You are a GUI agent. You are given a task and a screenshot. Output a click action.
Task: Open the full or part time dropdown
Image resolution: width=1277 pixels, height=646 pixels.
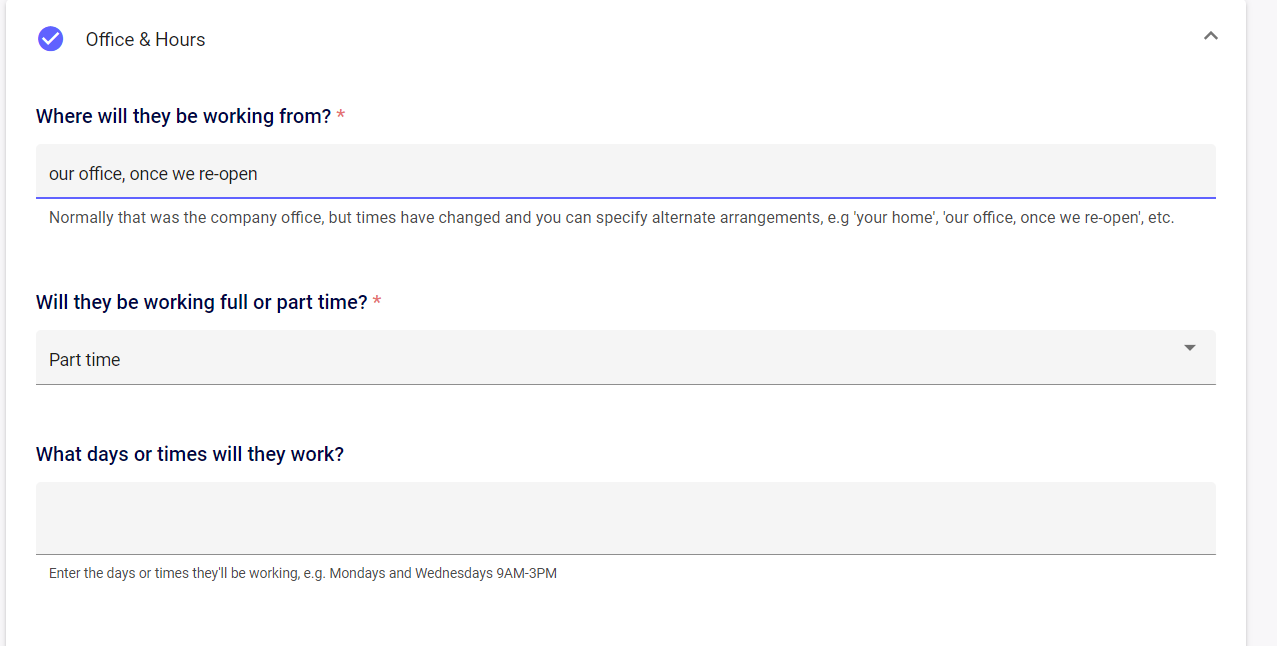[x=625, y=358]
